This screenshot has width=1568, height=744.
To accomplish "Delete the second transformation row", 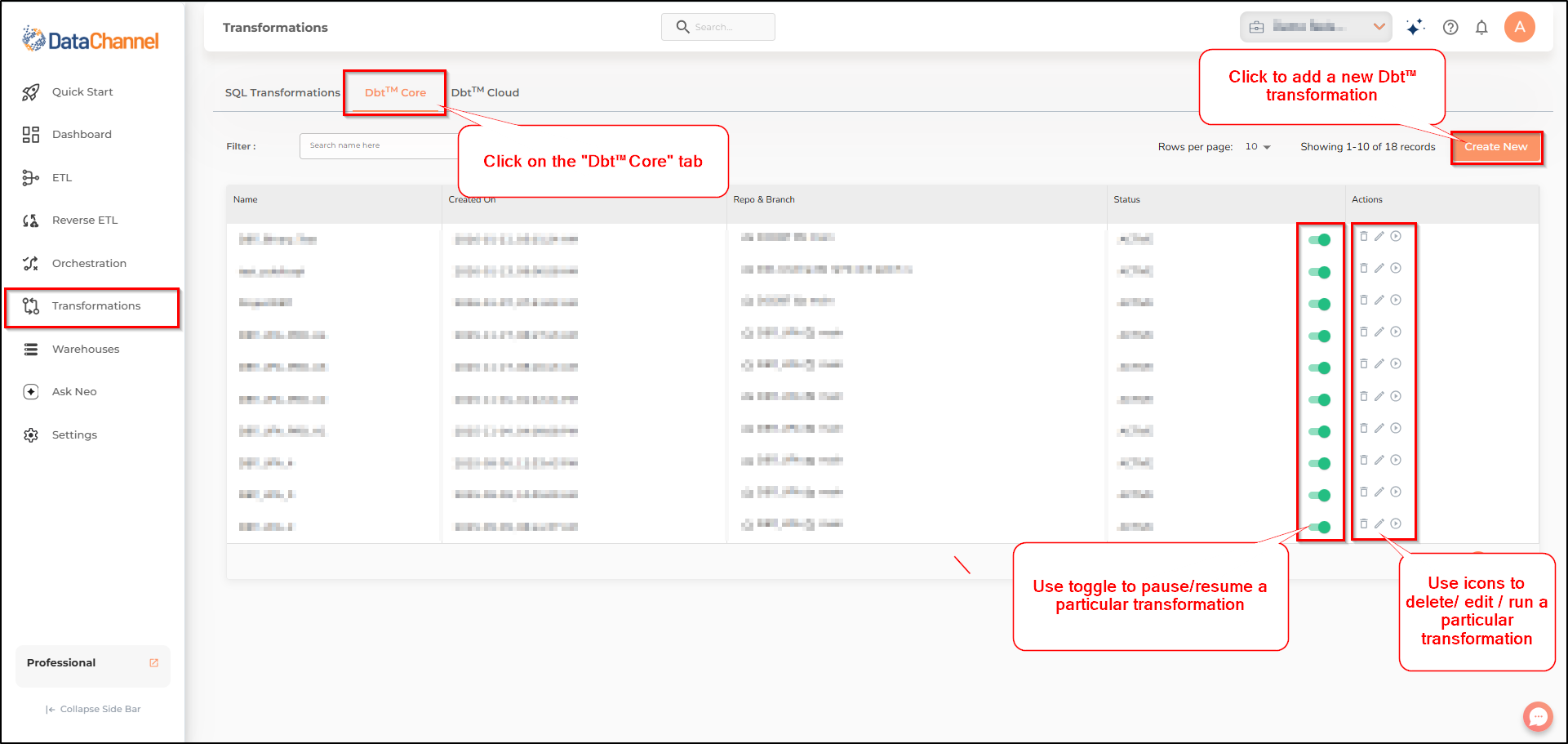I will (1363, 268).
